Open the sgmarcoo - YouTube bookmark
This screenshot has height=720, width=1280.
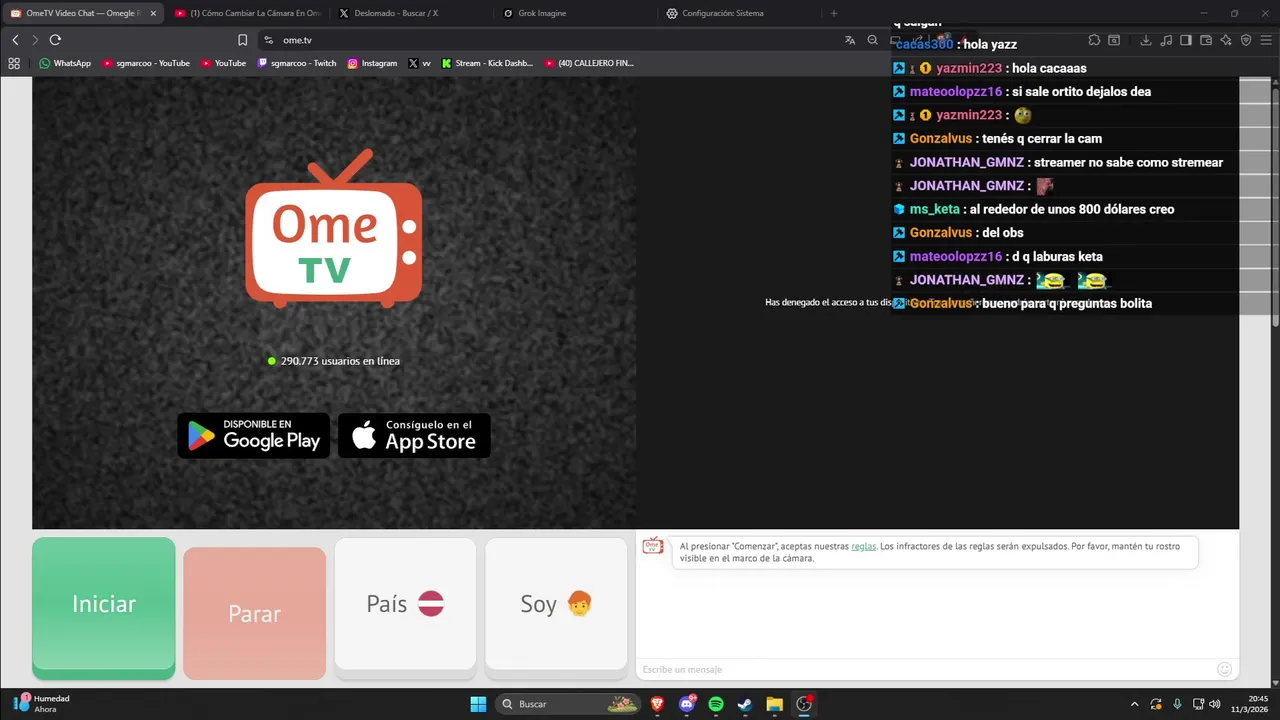tap(146, 63)
